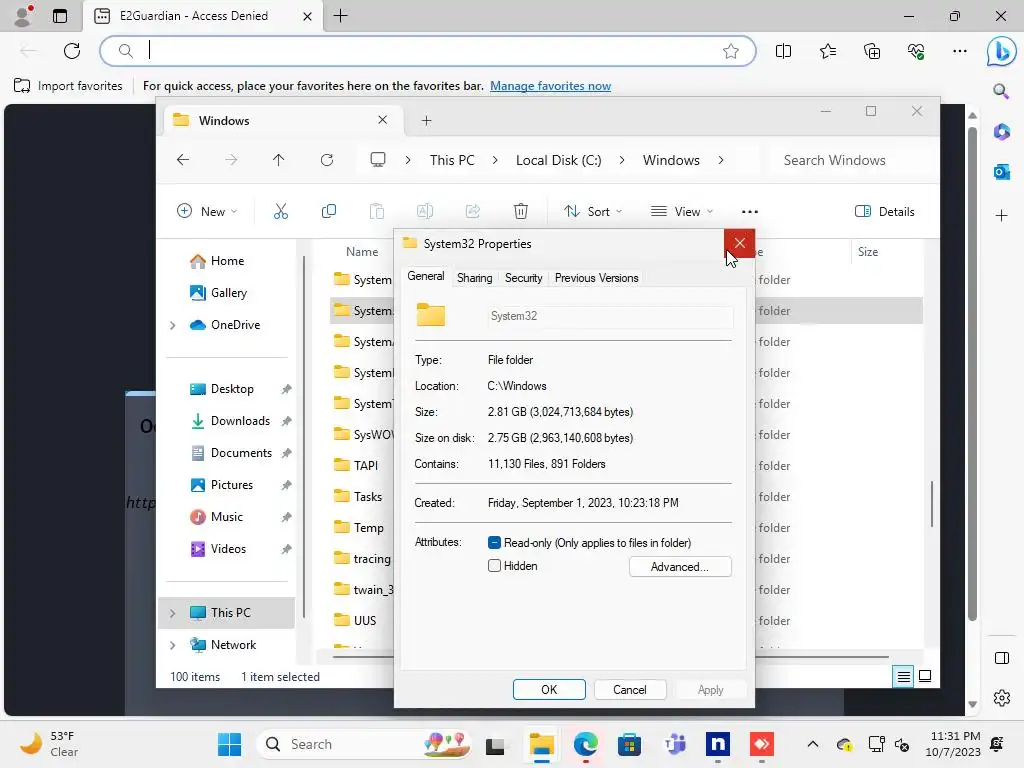Click the Delete trash icon in Explorer toolbar
Screen dimensions: 1024x768
[x=520, y=211]
